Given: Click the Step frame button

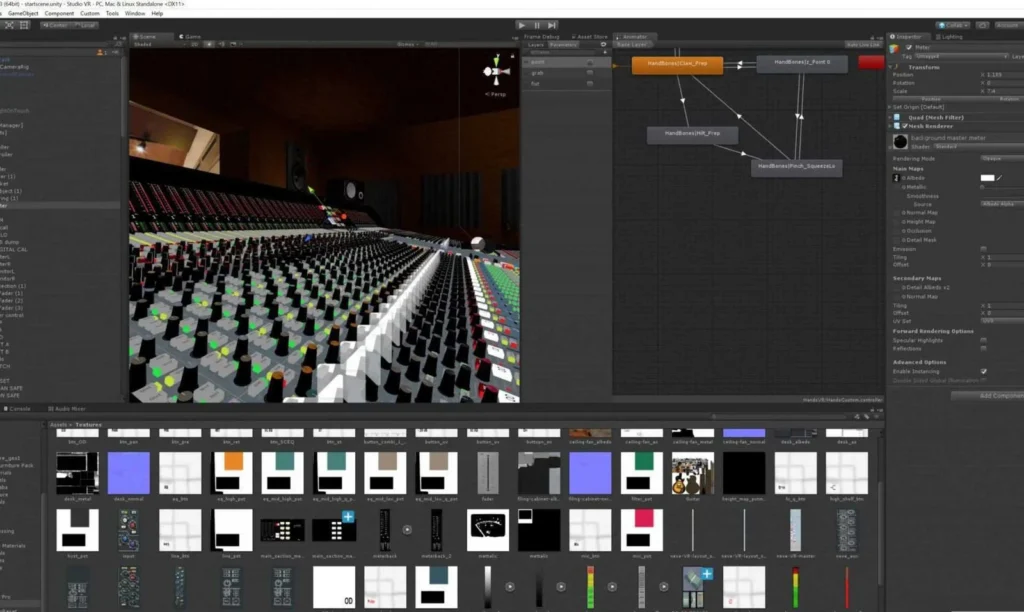Looking at the screenshot, I should pos(553,25).
